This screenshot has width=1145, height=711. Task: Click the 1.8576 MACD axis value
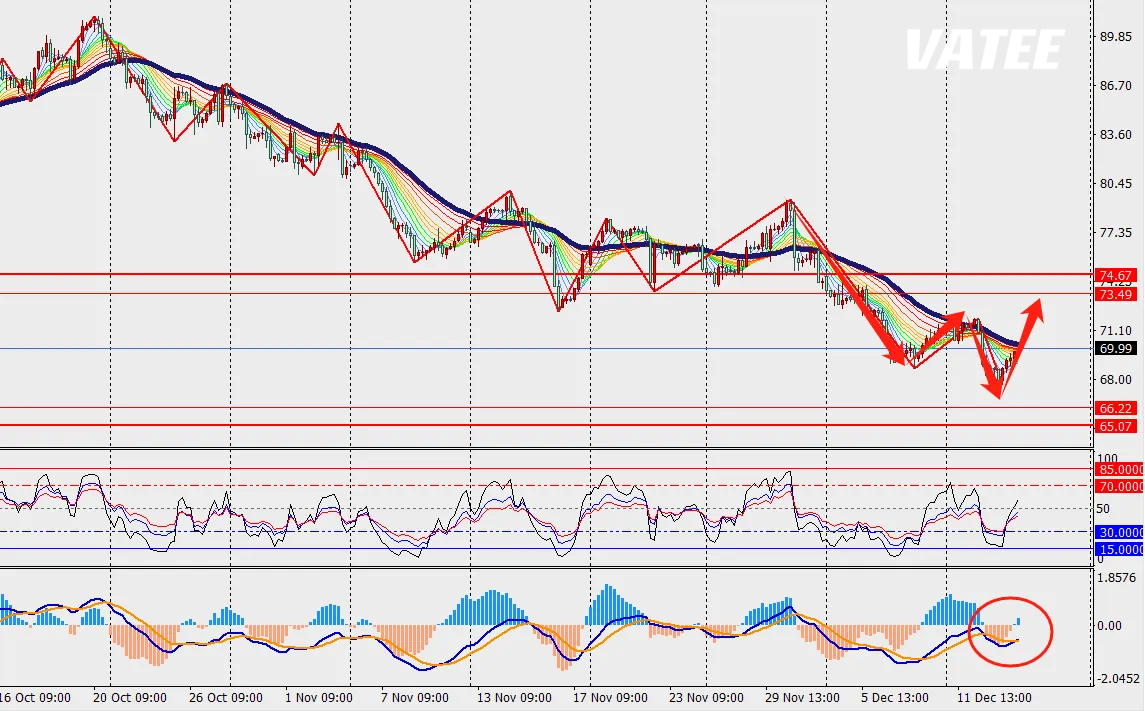[1117, 578]
